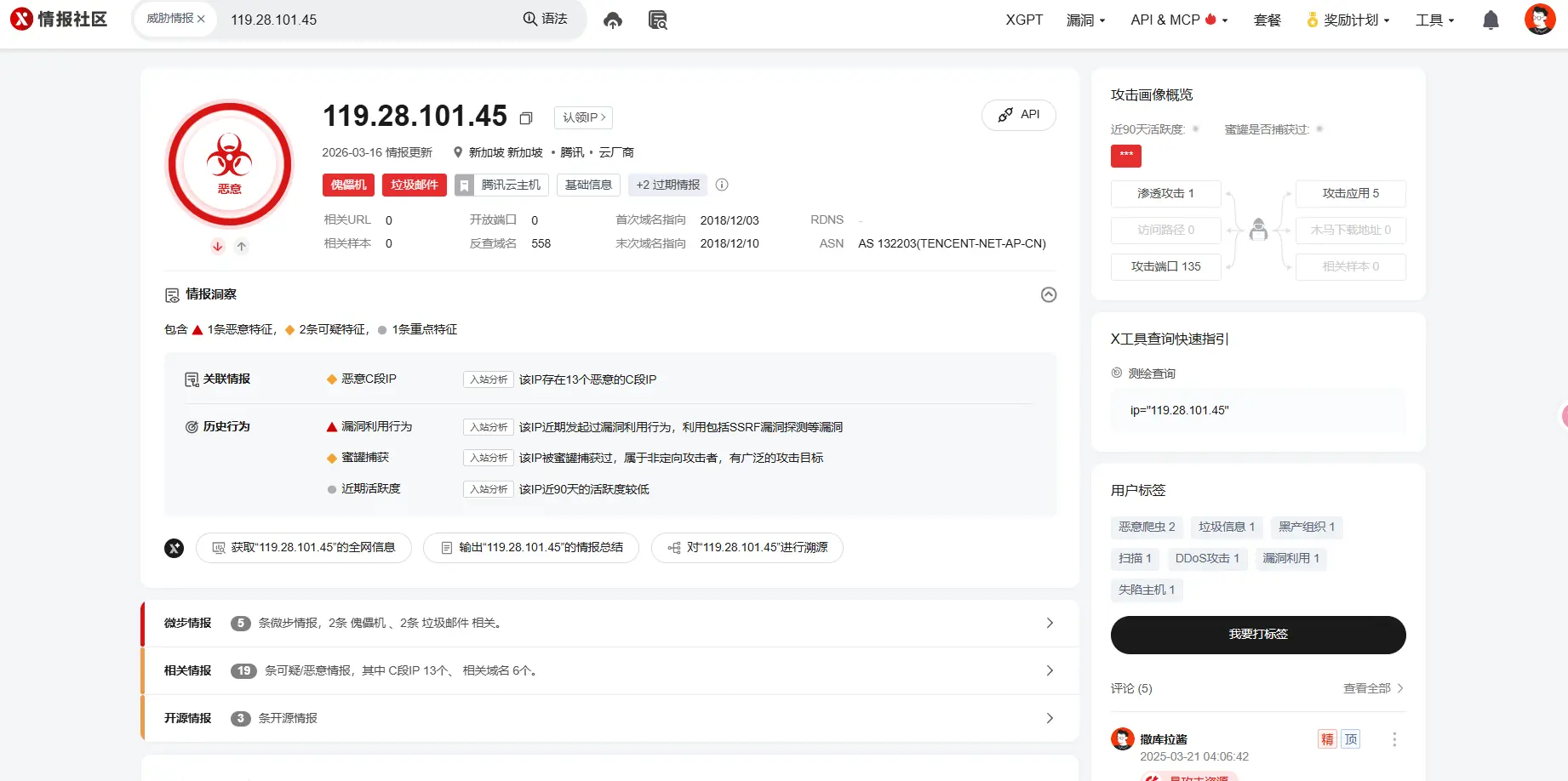
Task: Open the notification bell
Action: pos(1491,20)
